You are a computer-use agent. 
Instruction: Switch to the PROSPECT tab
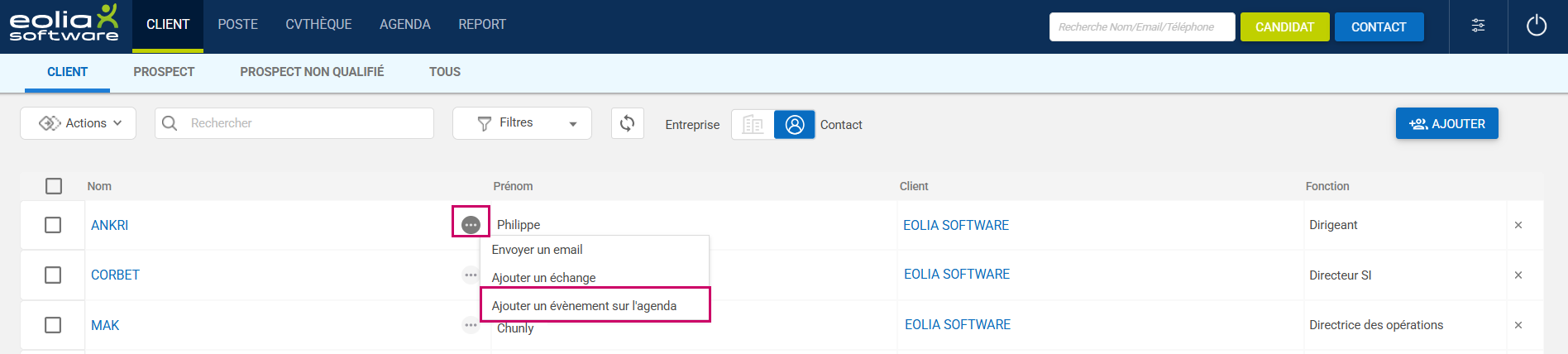click(164, 72)
